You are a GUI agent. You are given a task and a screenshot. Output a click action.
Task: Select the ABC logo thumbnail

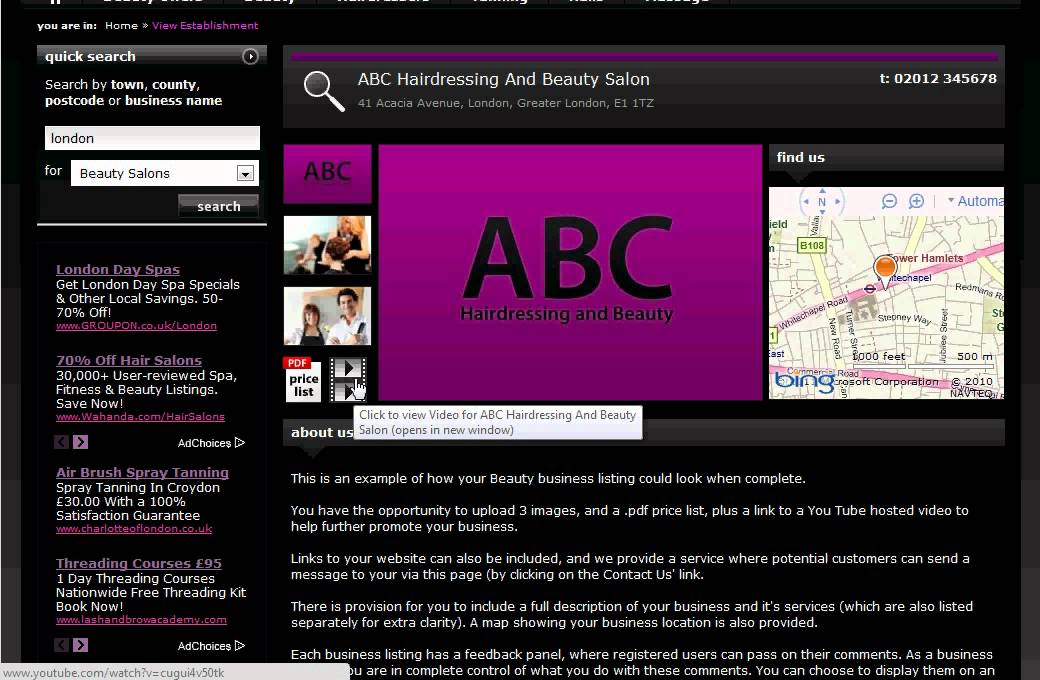click(328, 173)
